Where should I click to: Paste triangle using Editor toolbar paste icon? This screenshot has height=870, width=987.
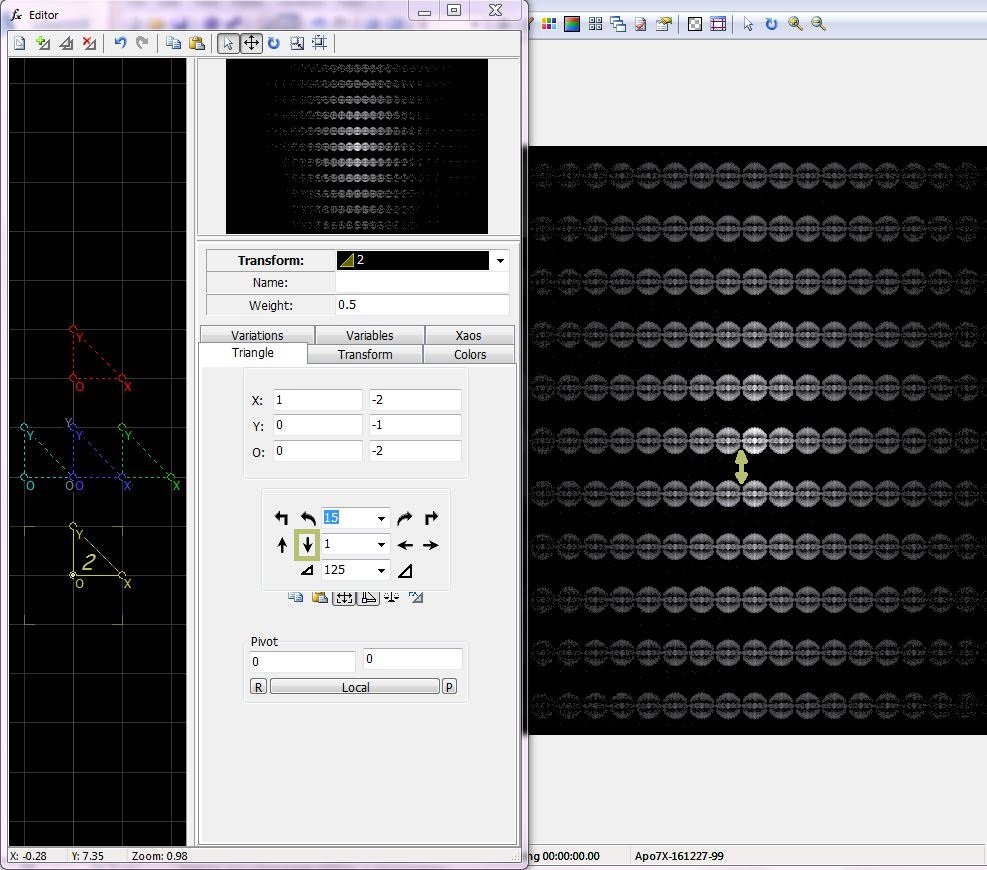click(x=196, y=43)
